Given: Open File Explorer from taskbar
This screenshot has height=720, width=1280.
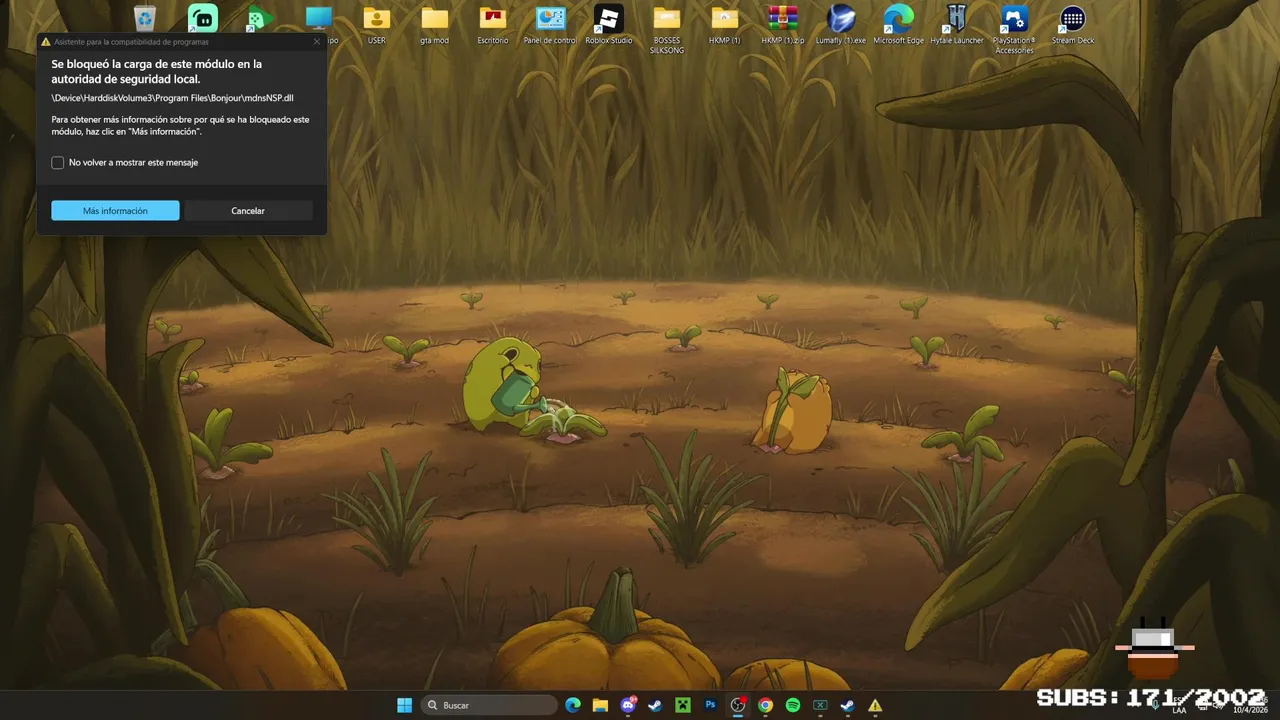Looking at the screenshot, I should click(600, 705).
